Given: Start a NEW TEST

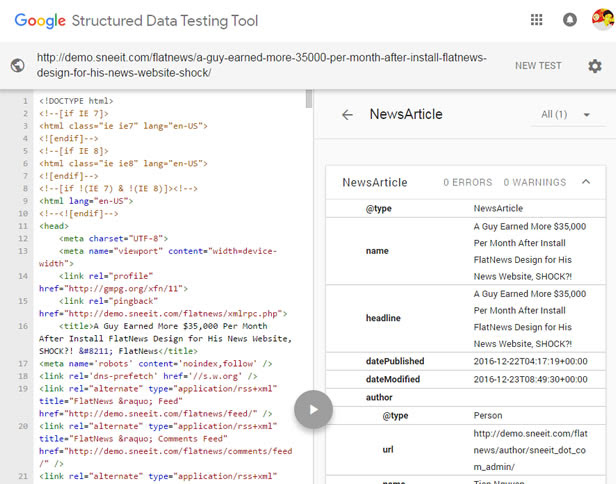Looking at the screenshot, I should coord(538,66).
